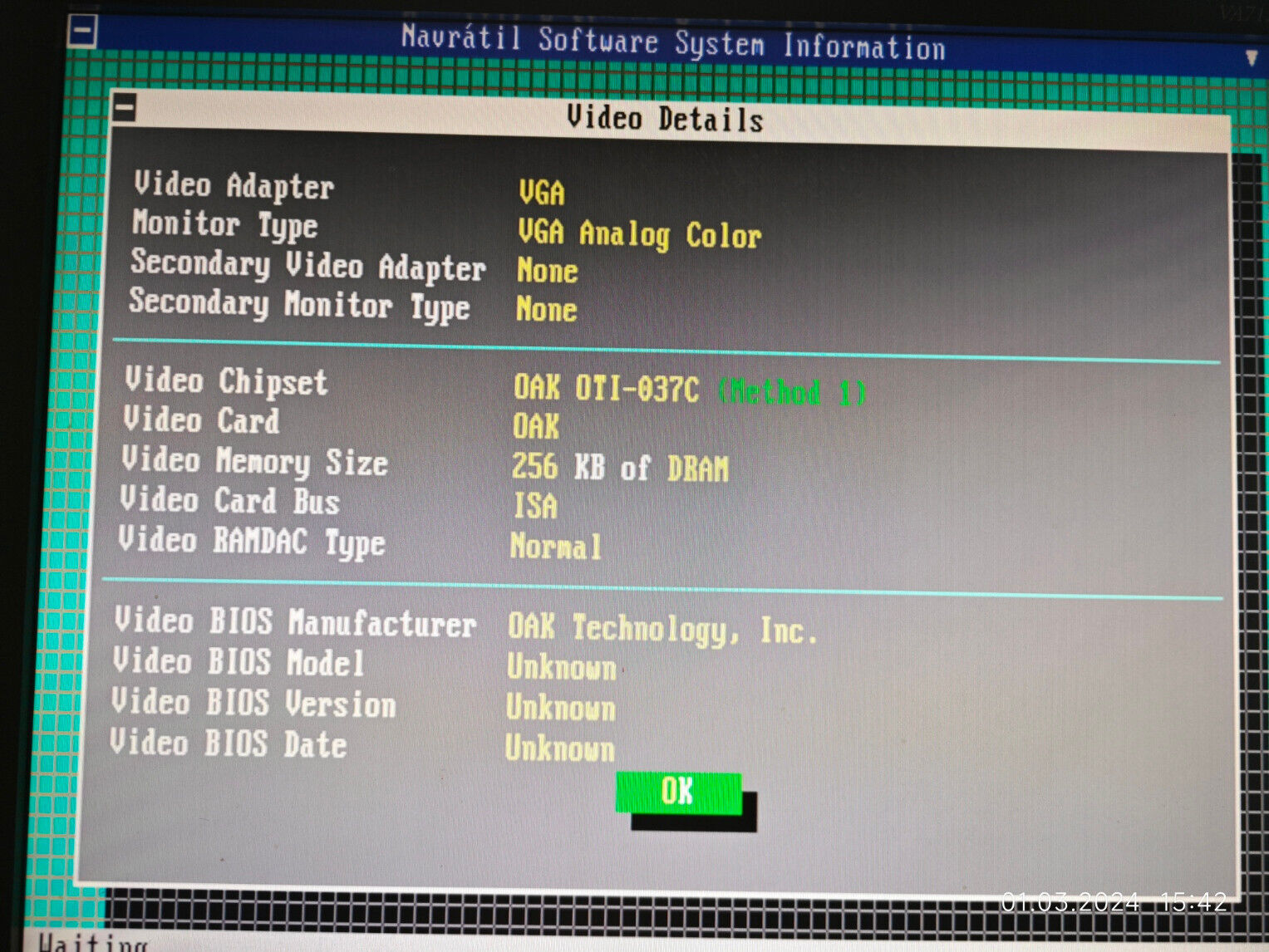Screen dimensions: 1269x952
Task: Select the "OAK Technology, Inc." value
Action: (662, 630)
